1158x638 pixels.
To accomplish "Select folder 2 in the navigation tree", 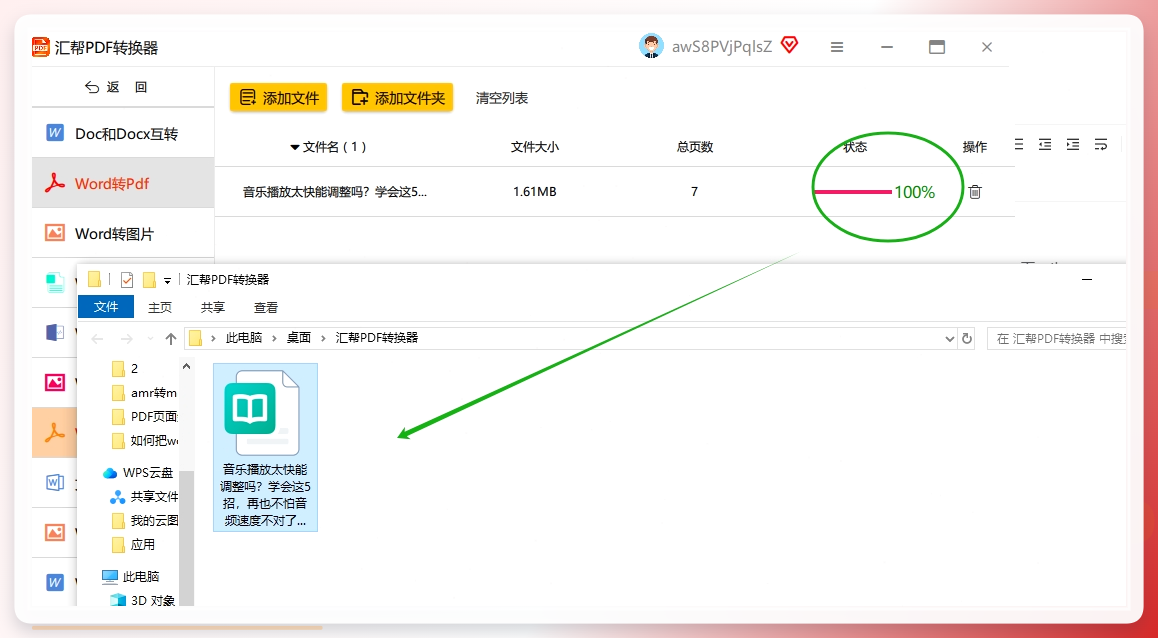I will tap(134, 368).
